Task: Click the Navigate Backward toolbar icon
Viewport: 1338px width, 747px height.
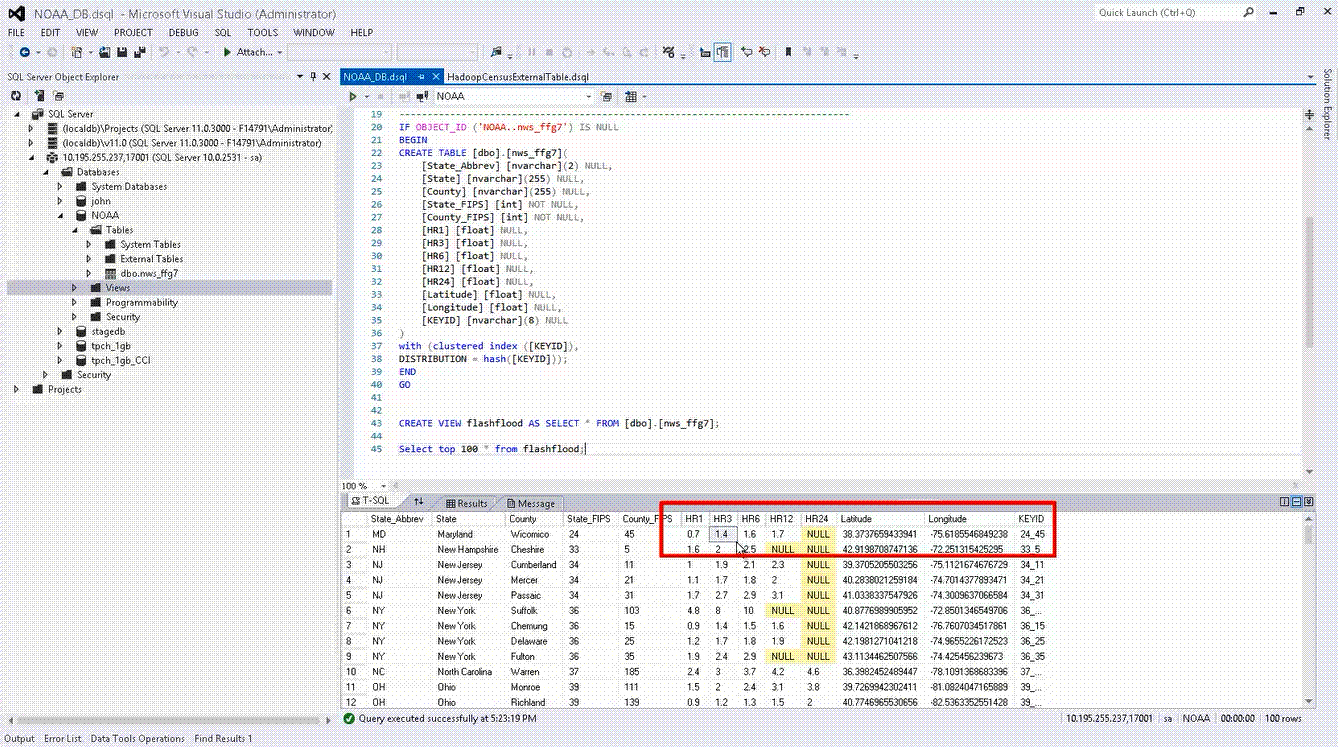Action: pyautogui.click(x=24, y=52)
